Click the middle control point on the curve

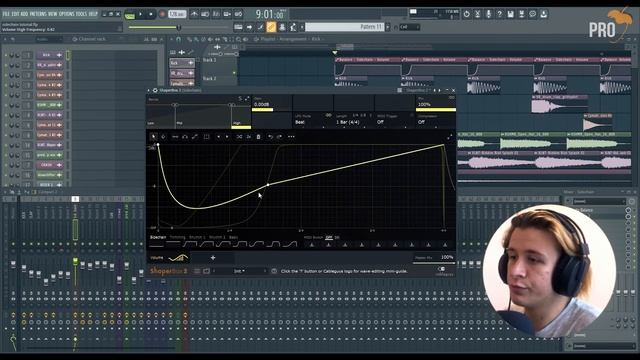[268, 184]
